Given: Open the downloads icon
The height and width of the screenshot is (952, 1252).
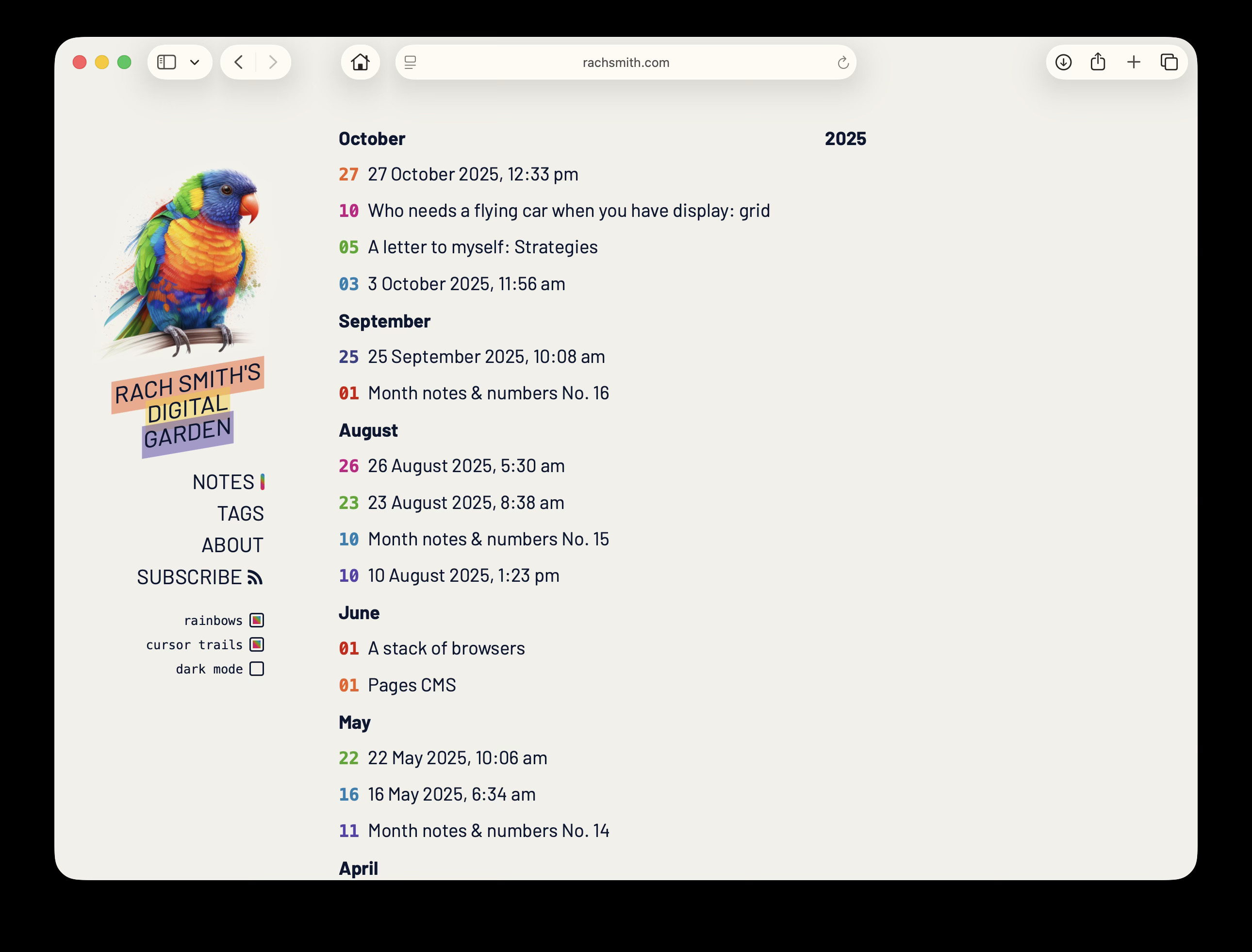Looking at the screenshot, I should [x=1063, y=62].
